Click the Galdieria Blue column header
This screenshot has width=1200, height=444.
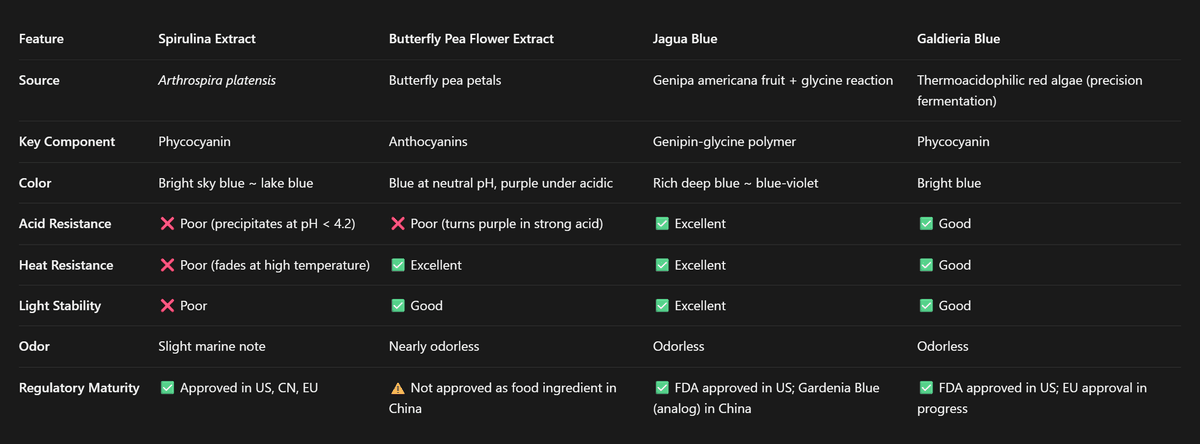click(958, 39)
